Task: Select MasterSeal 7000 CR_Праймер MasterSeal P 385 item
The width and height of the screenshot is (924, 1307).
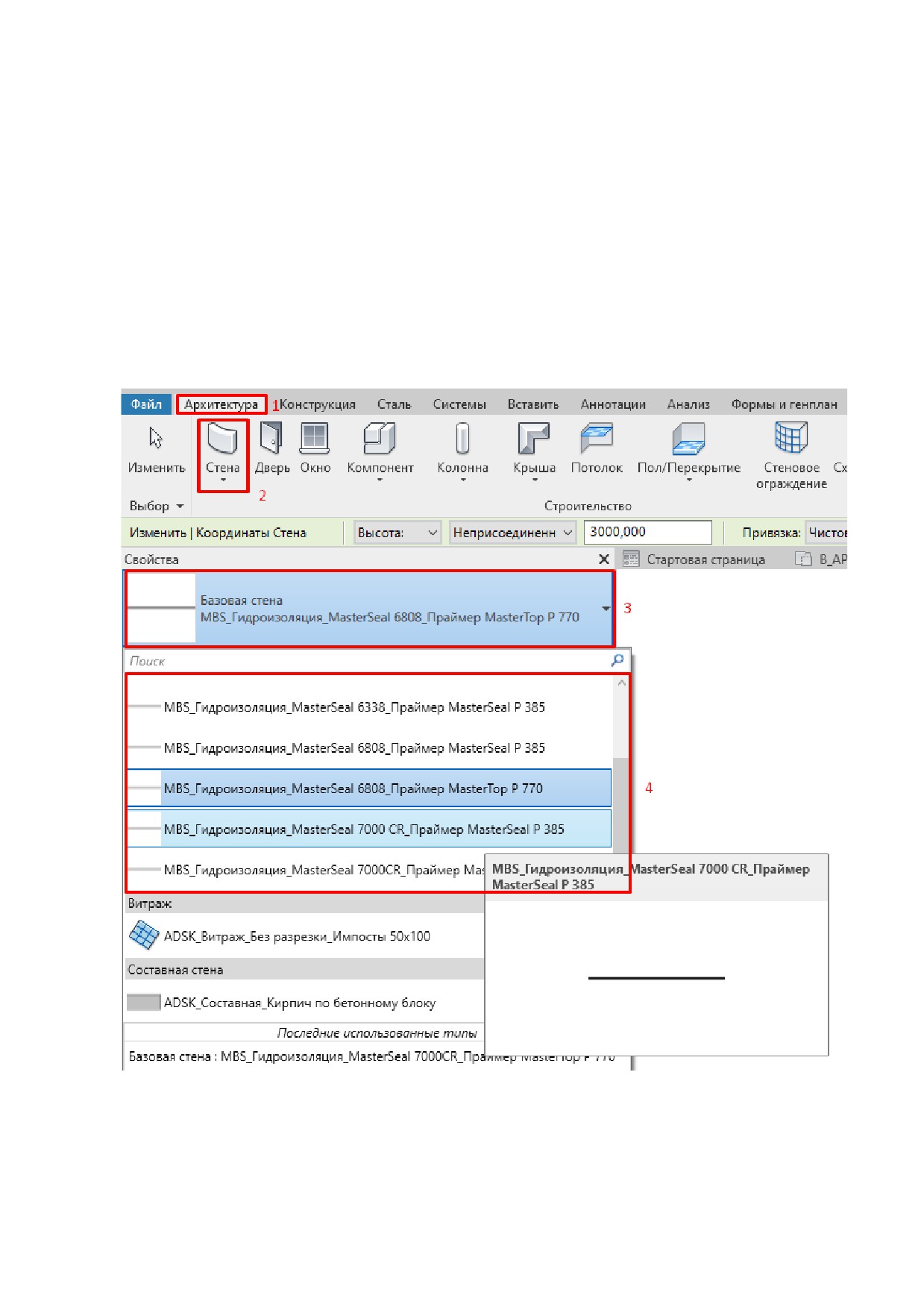Action: (x=368, y=829)
